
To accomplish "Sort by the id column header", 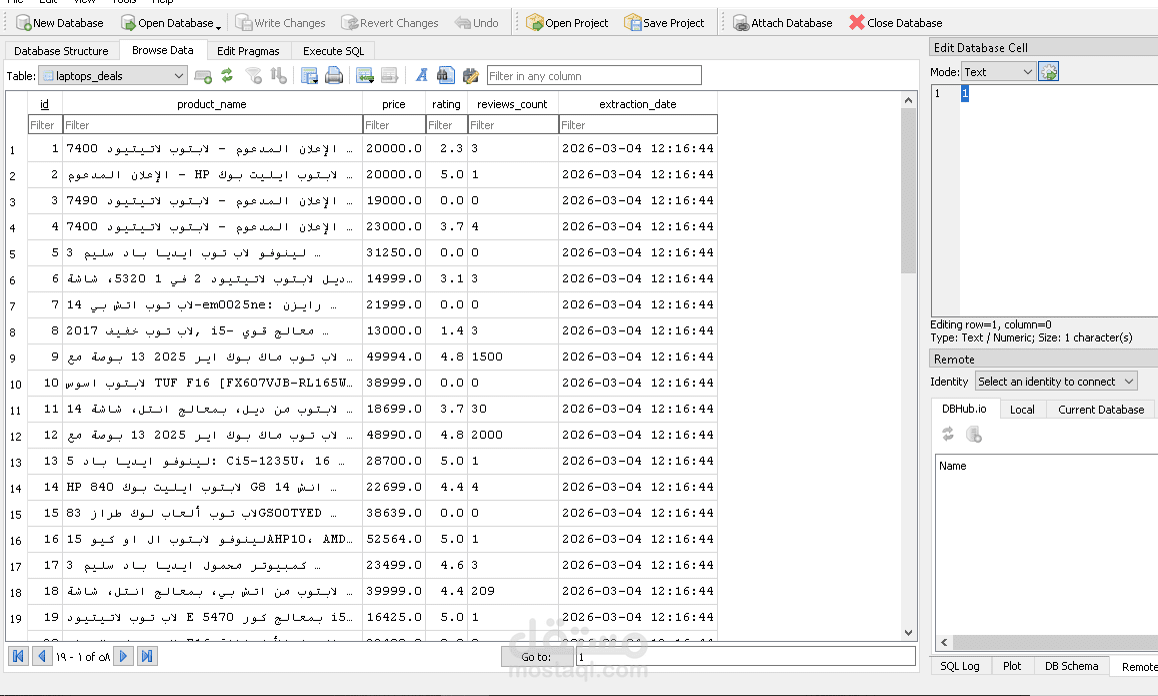I will point(44,104).
